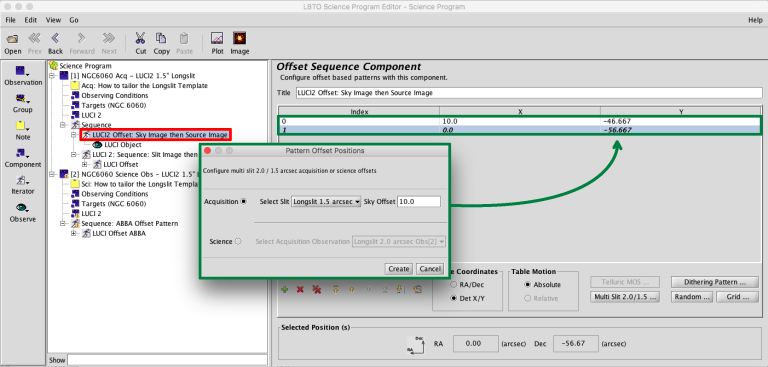Open the Dithering Pattern dialog
The height and width of the screenshot is (367, 768).
tap(714, 282)
